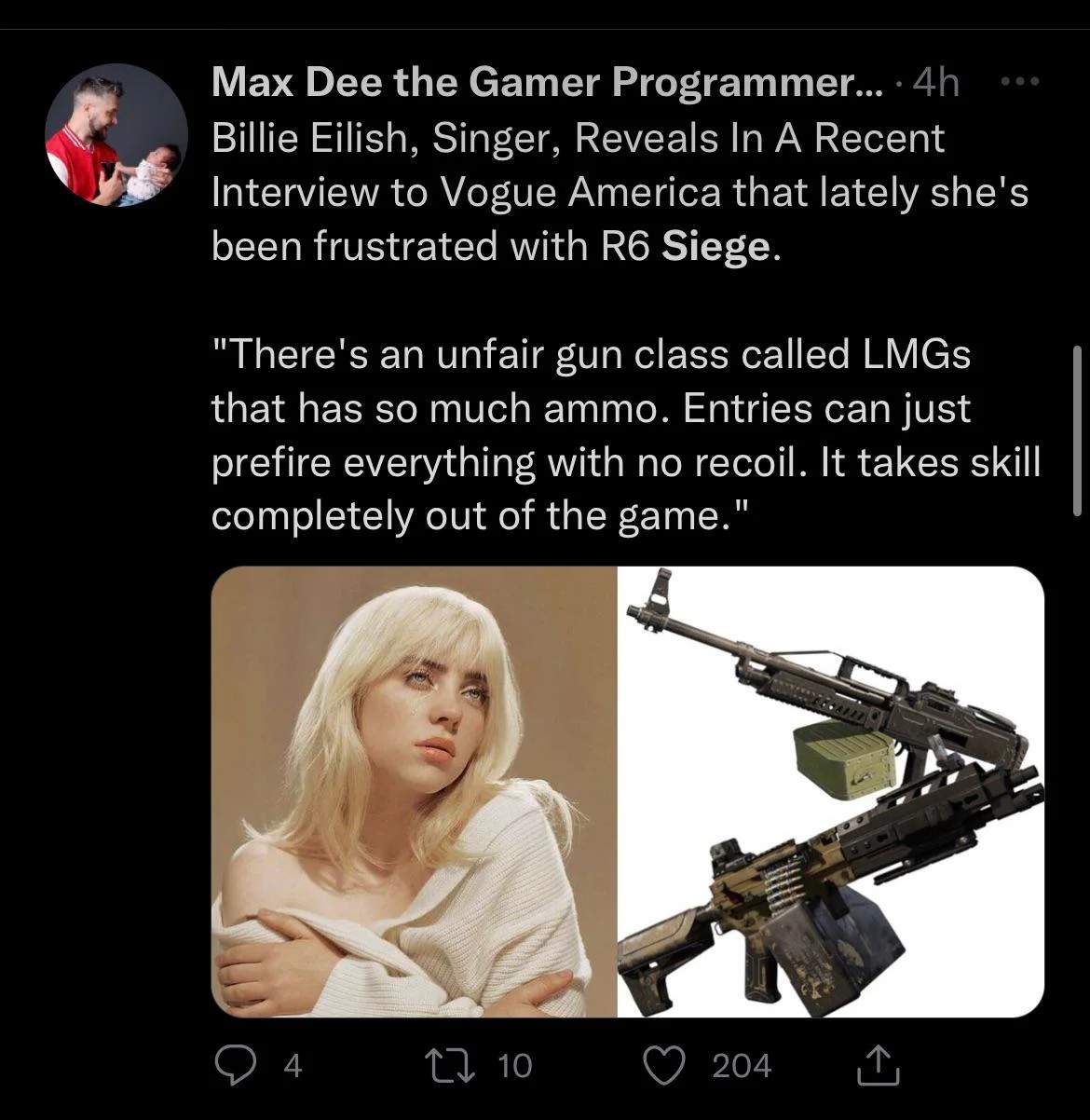This screenshot has width=1090, height=1120.
Task: Open the left photo of the blonde woman
Action: coord(414,791)
